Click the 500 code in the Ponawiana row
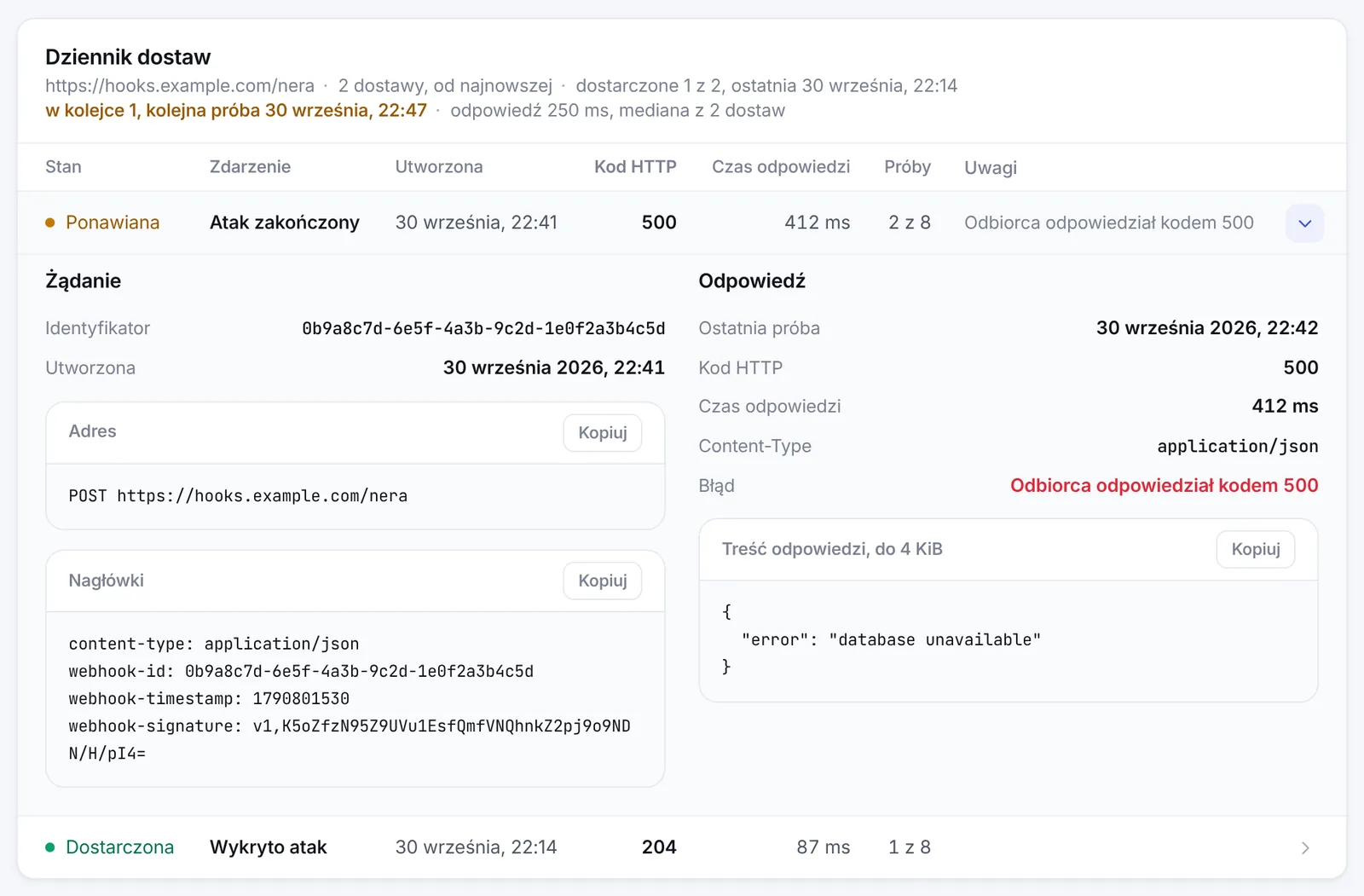This screenshot has height=896, width=1364. pyautogui.click(x=659, y=223)
